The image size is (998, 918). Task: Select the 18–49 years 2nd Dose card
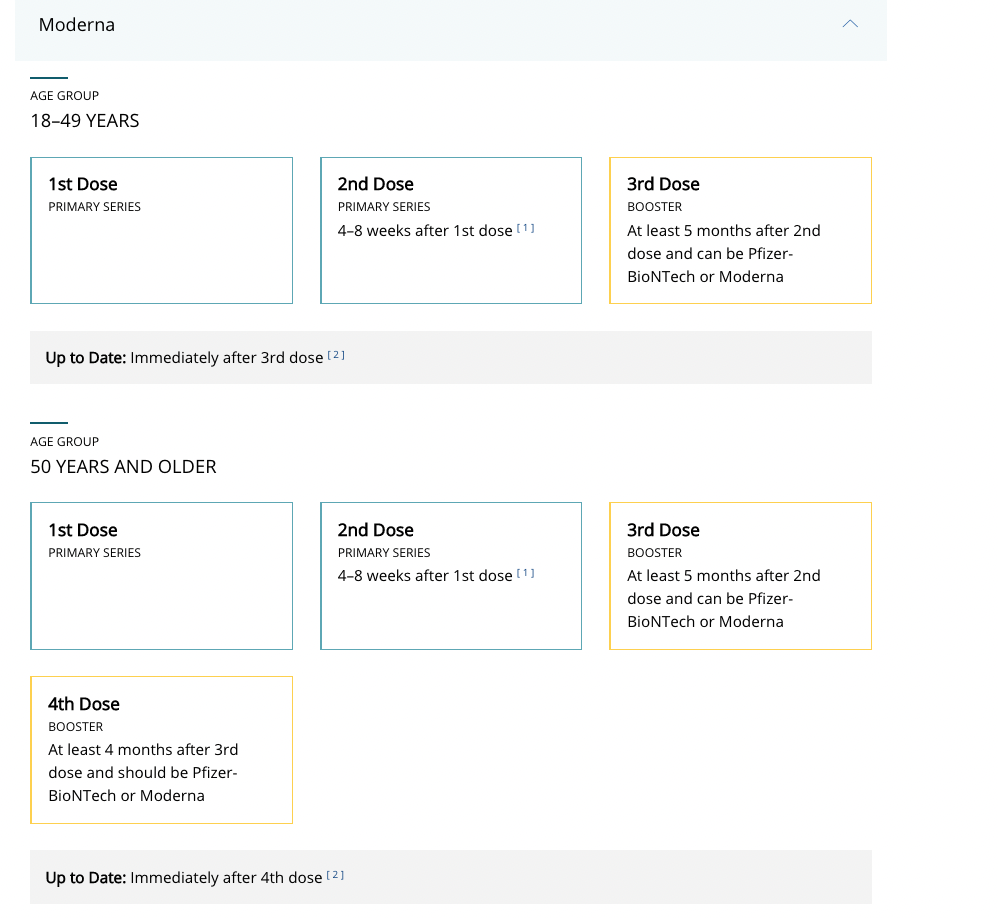tap(451, 230)
